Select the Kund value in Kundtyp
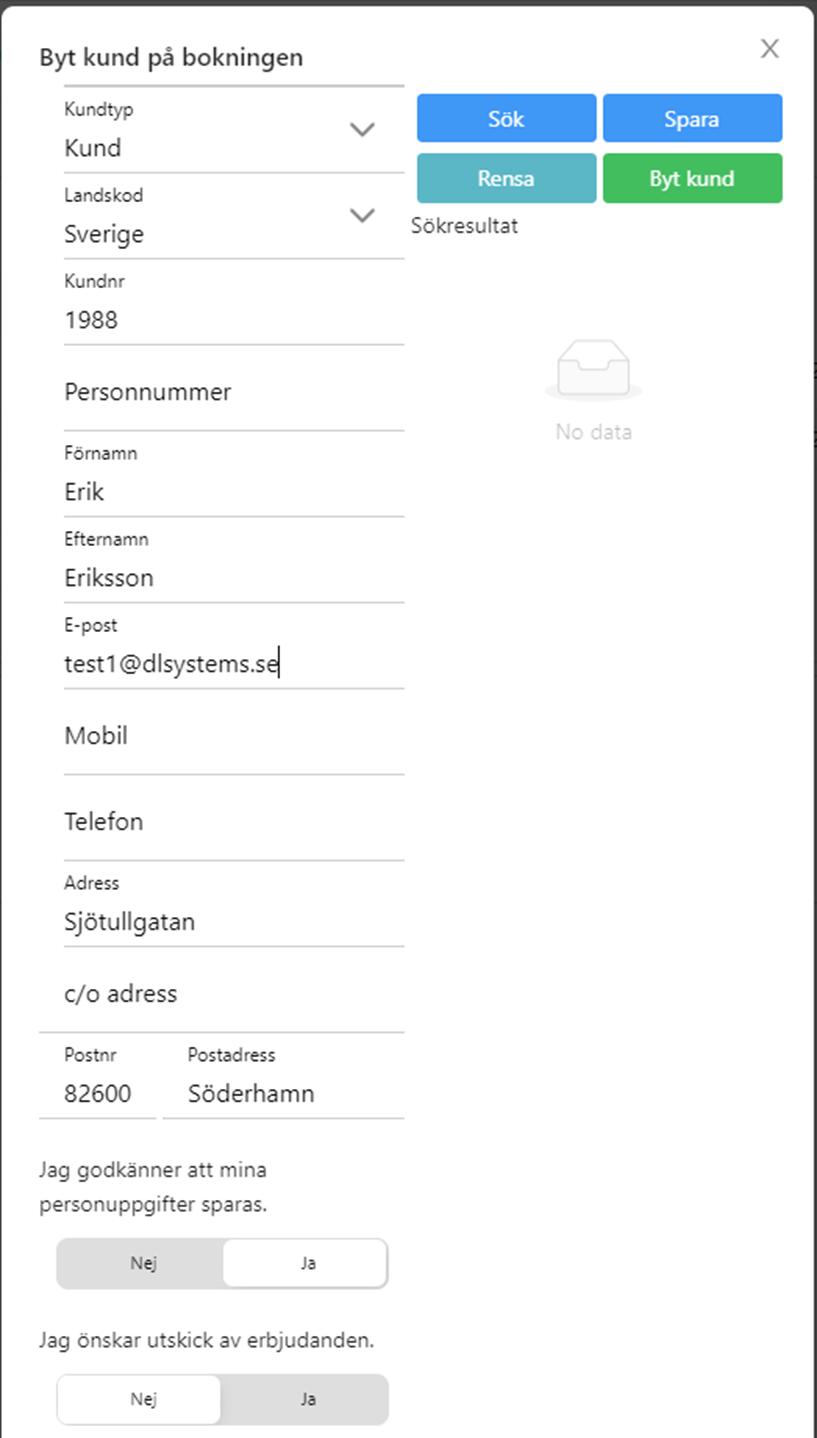 point(93,148)
